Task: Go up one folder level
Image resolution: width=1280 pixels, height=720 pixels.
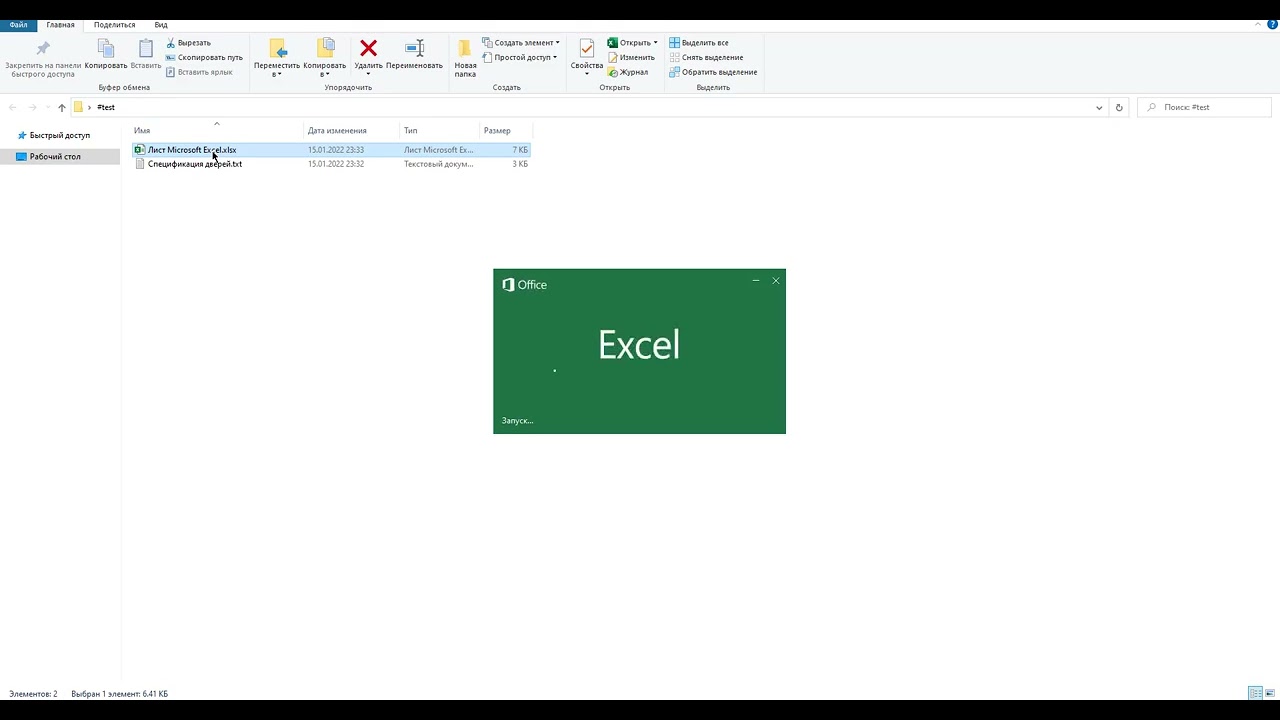Action: point(62,107)
